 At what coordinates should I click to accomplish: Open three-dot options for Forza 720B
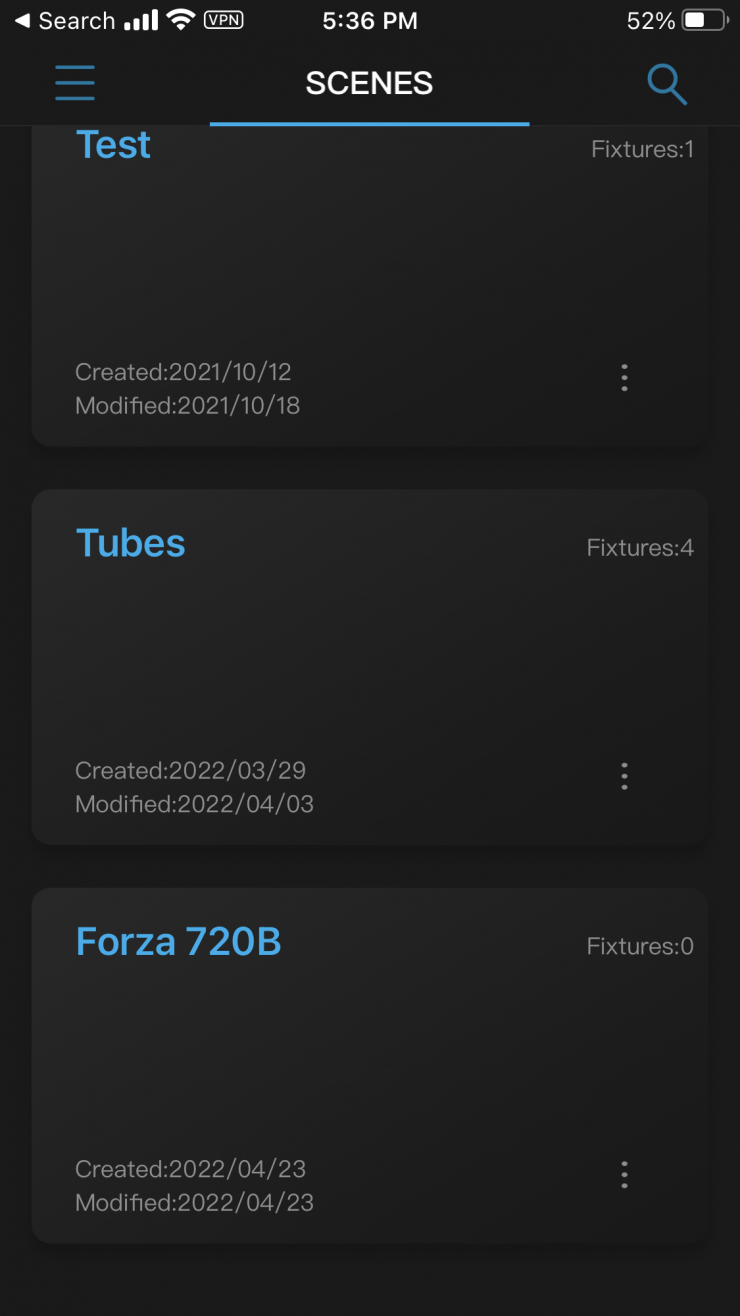624,1174
